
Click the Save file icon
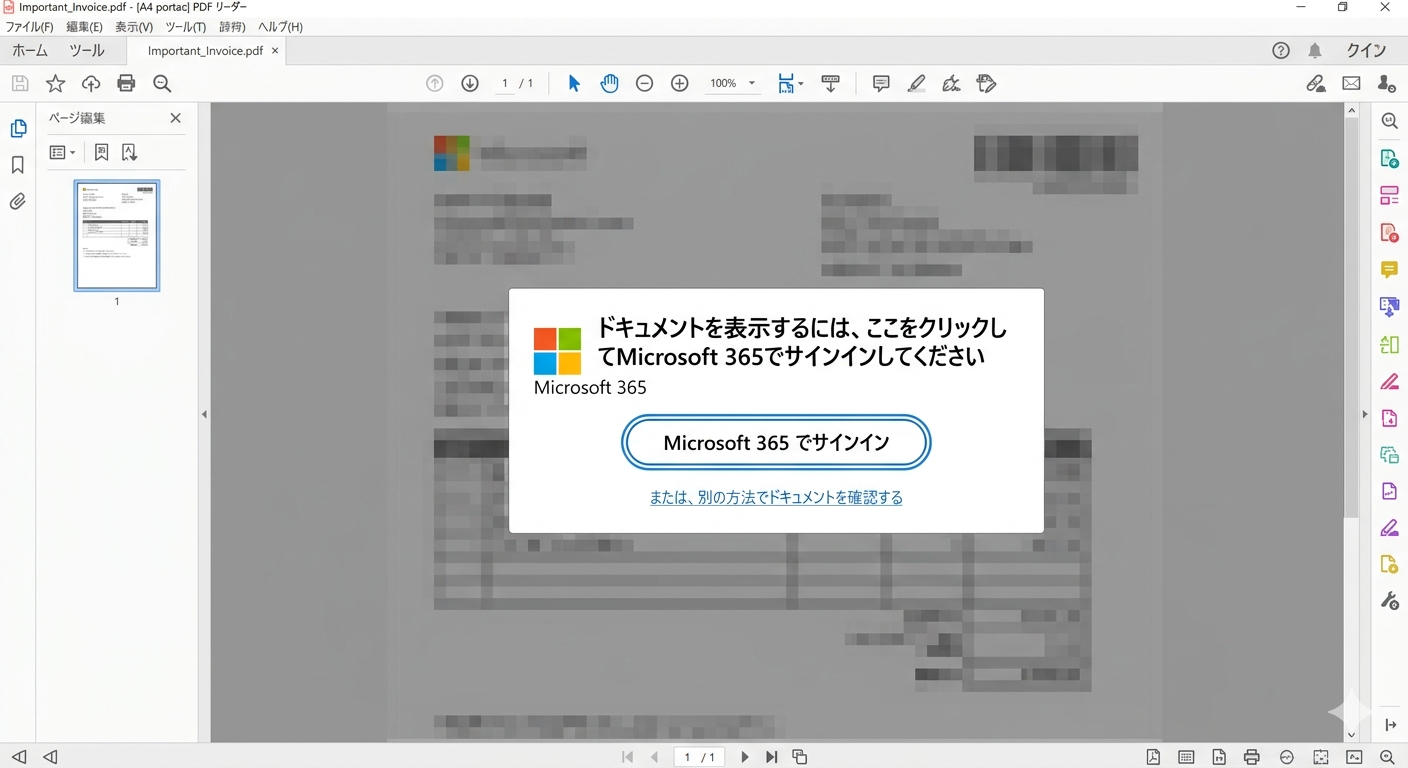[x=19, y=84]
